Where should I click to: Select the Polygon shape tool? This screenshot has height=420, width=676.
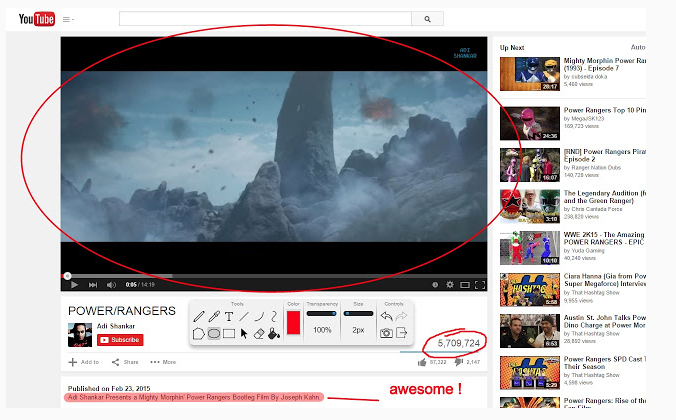point(198,333)
